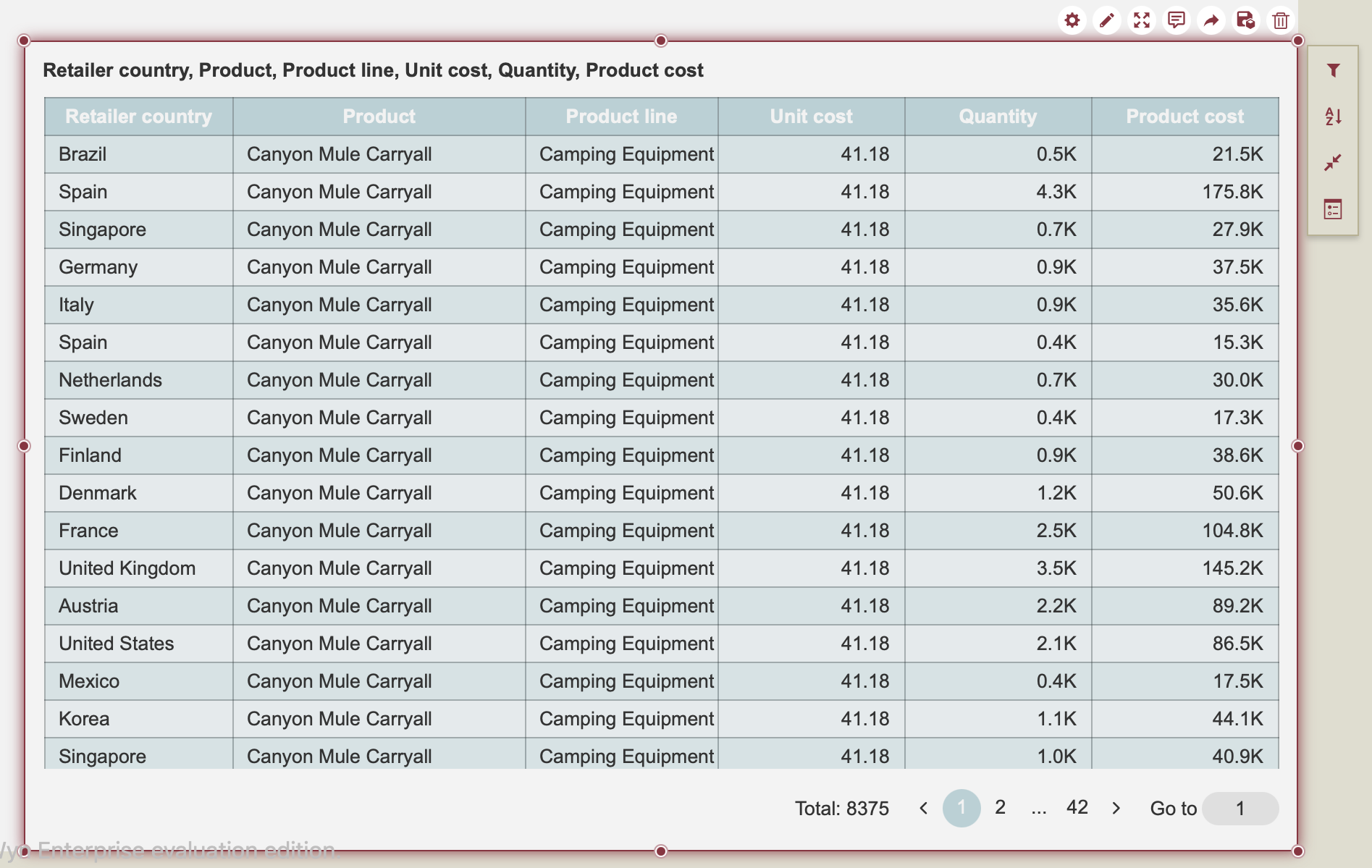Delete the widget with trash icon
Image resolution: width=1372 pixels, height=868 pixels.
(x=1280, y=20)
